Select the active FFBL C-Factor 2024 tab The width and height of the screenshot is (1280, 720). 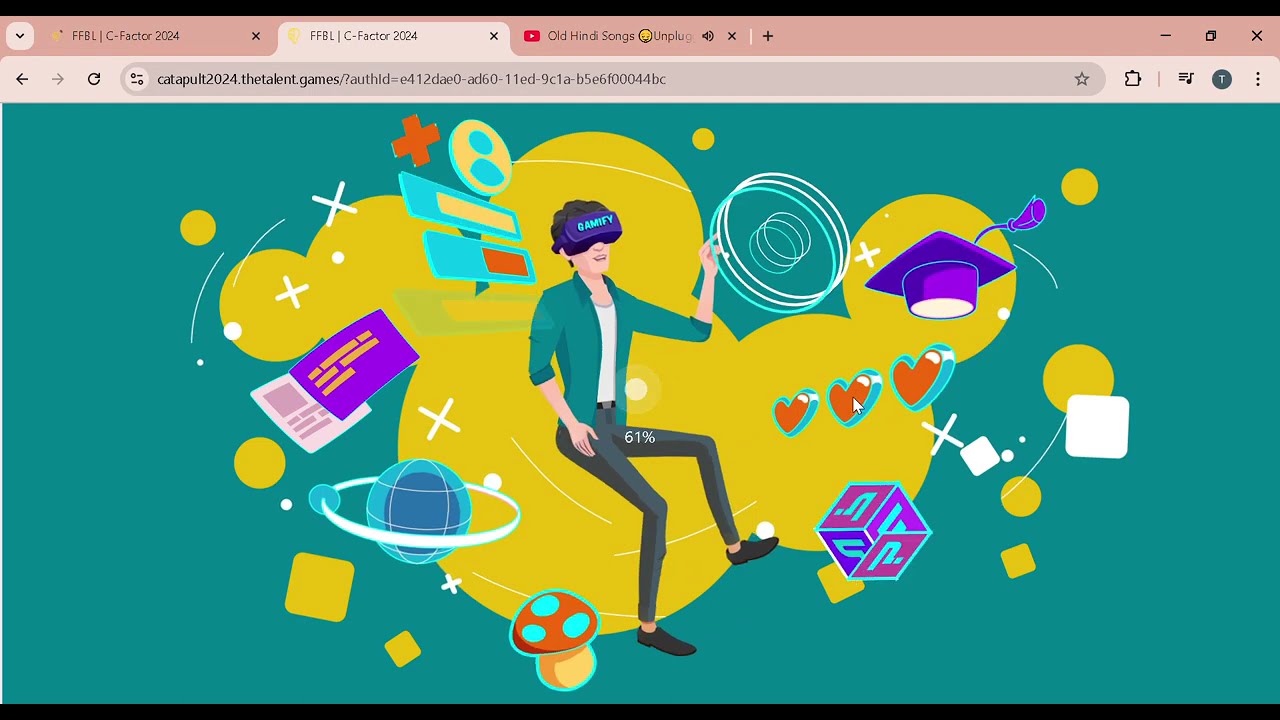click(x=394, y=36)
